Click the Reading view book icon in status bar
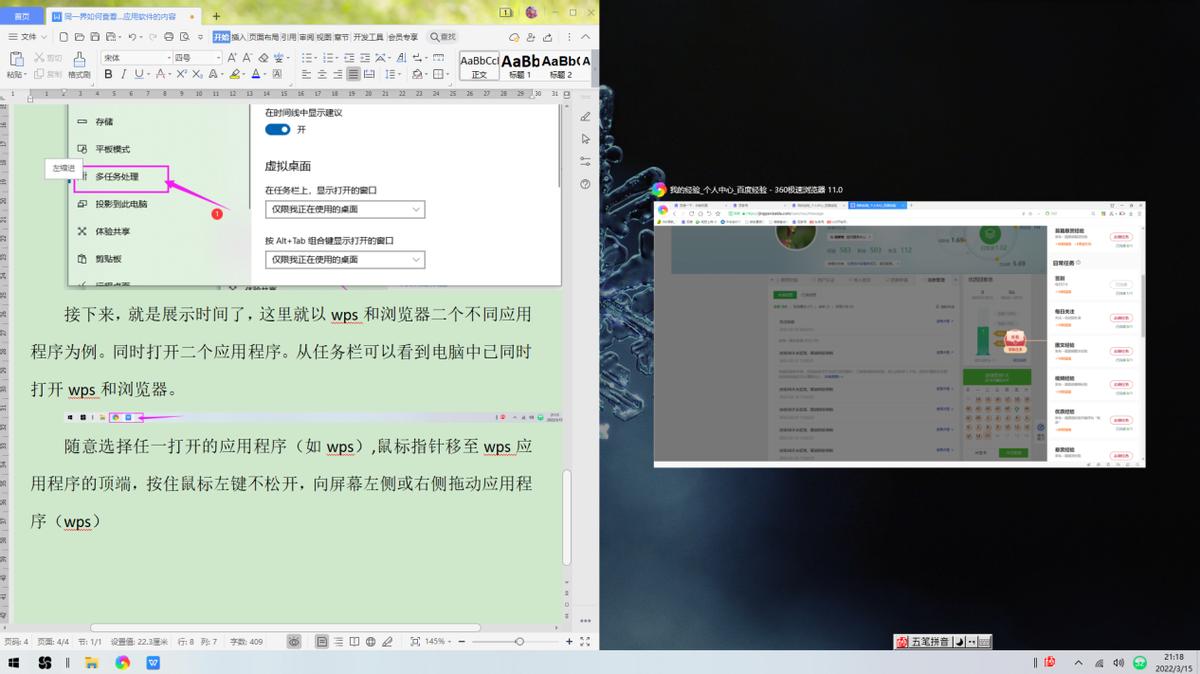Image resolution: width=1200 pixels, height=674 pixels. click(x=354, y=641)
